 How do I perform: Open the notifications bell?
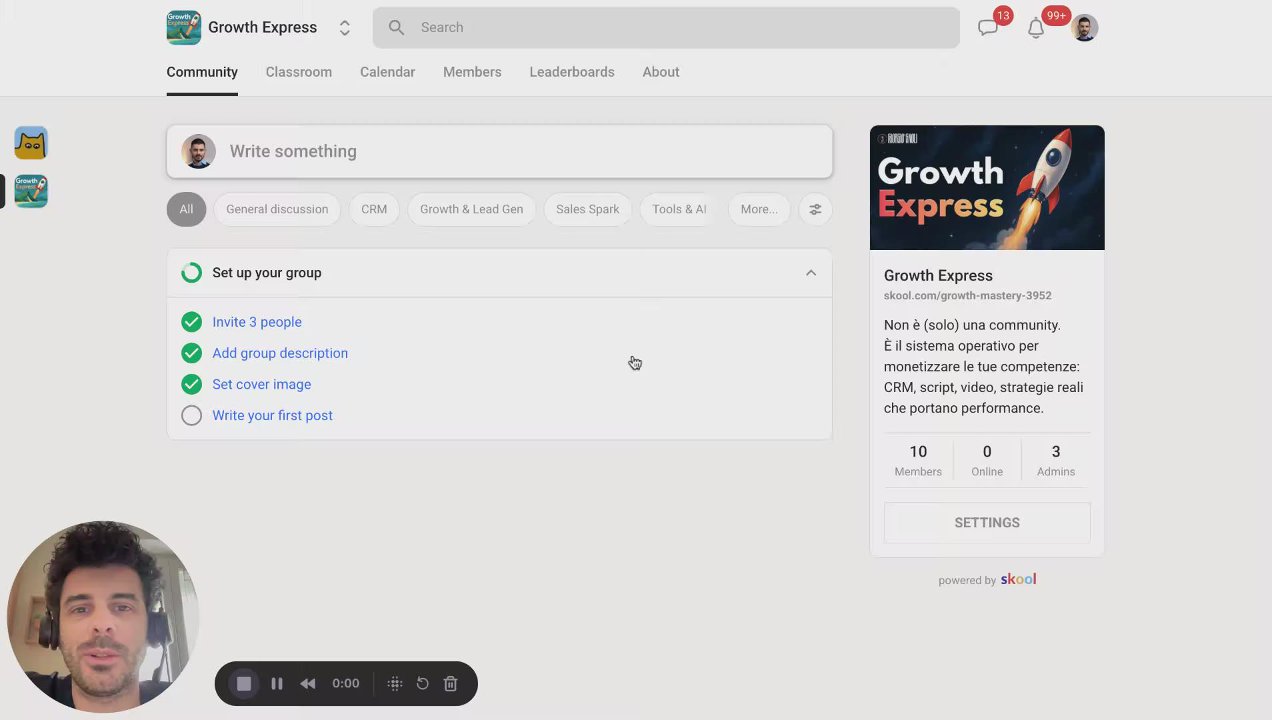pyautogui.click(x=1036, y=28)
